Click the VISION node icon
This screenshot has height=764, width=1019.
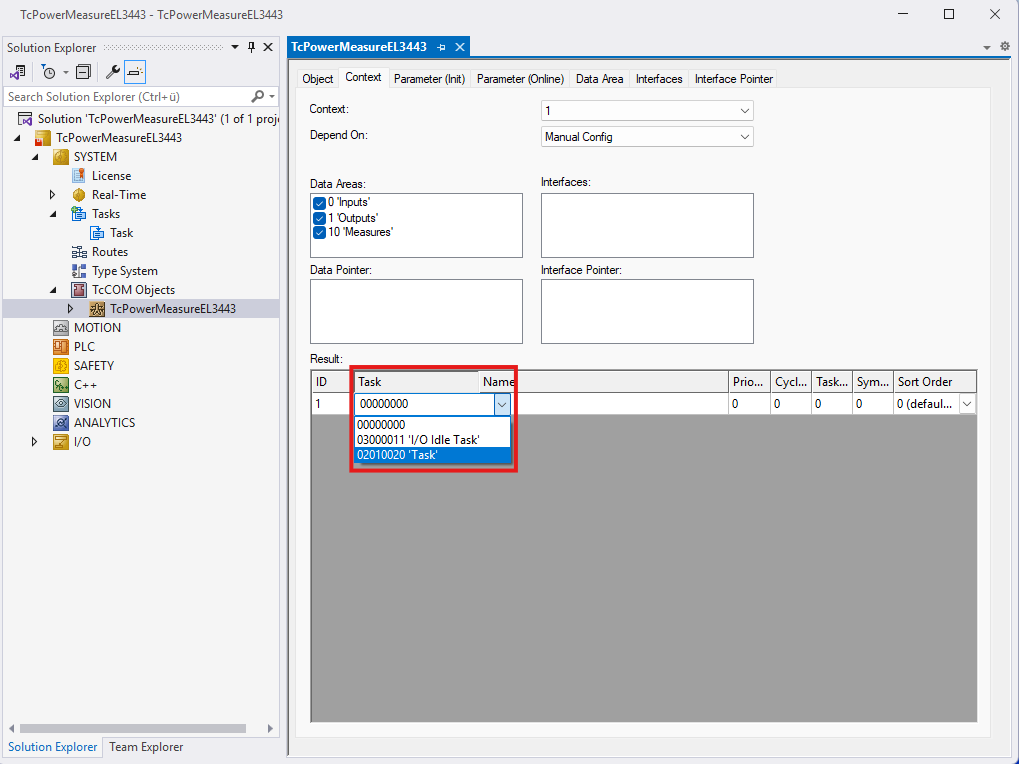tap(60, 404)
